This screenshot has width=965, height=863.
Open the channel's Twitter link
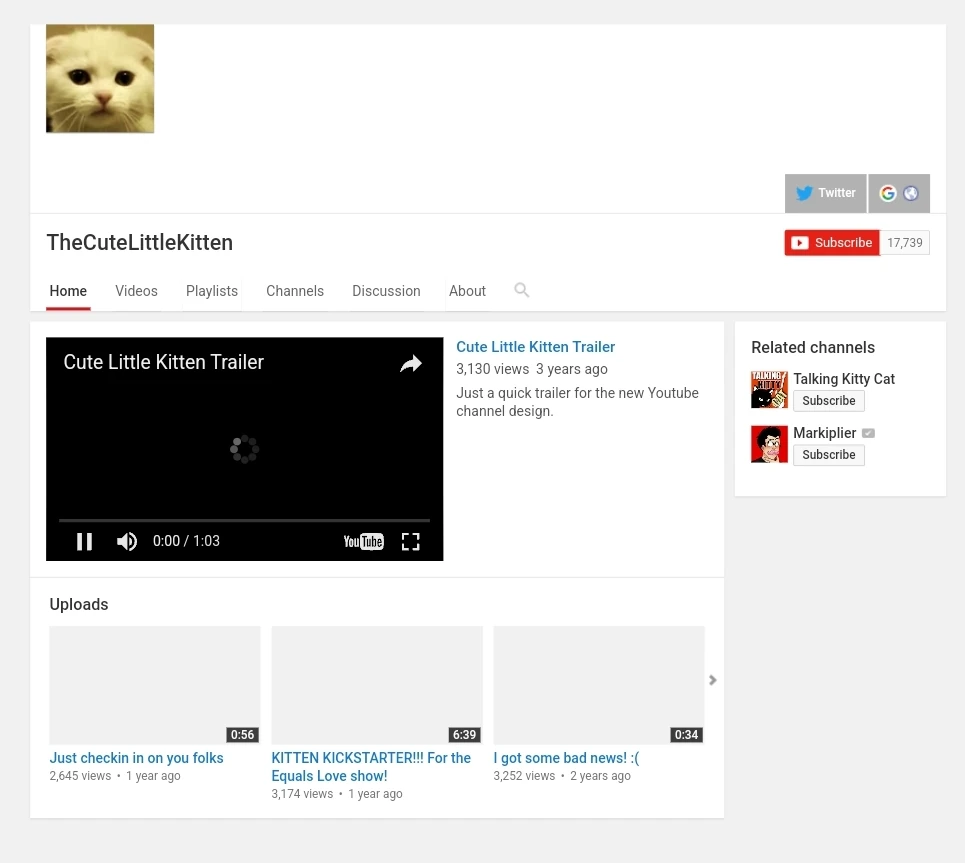(x=825, y=193)
